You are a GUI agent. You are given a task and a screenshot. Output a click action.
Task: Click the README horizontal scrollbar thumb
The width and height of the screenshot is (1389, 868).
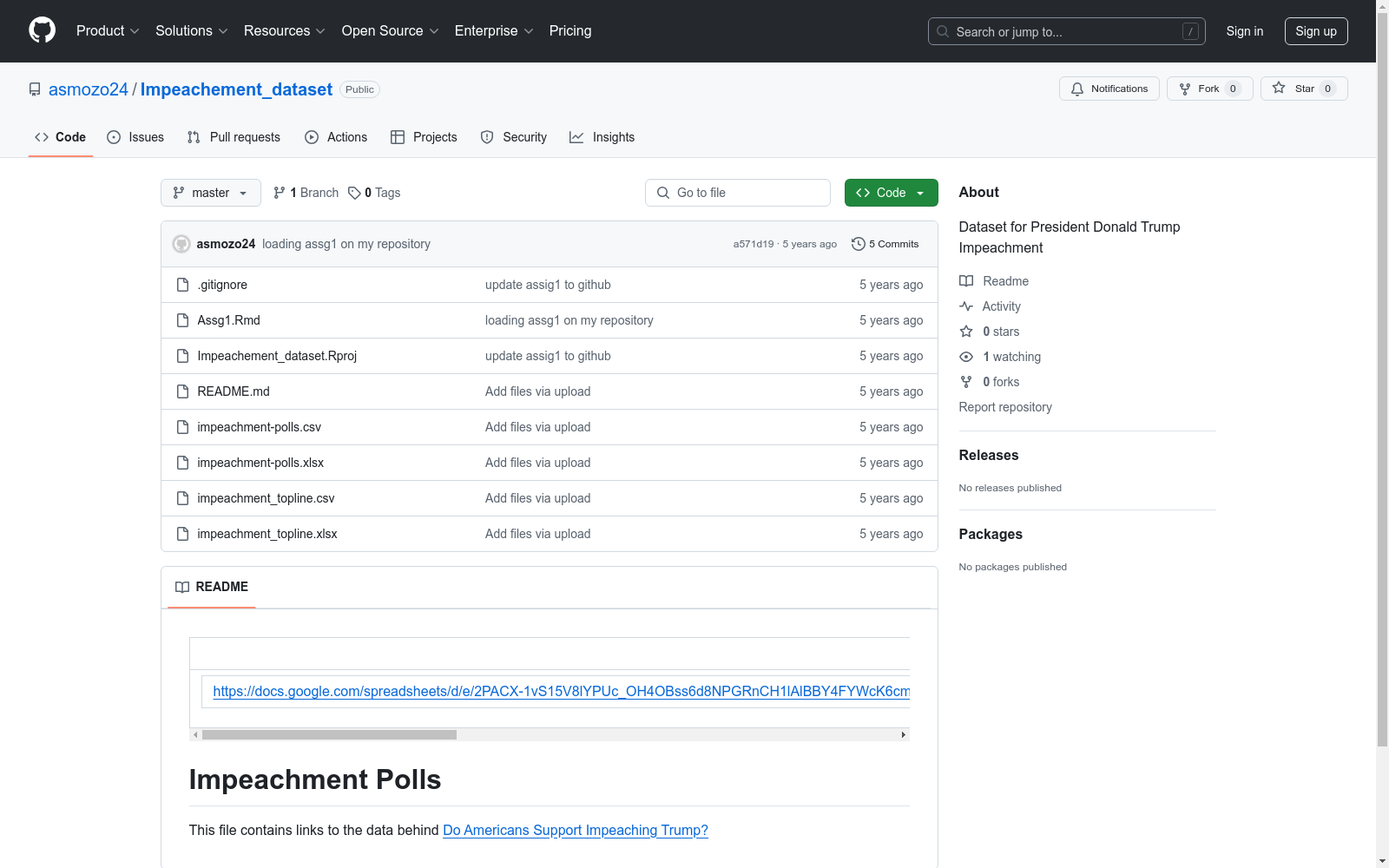point(329,735)
